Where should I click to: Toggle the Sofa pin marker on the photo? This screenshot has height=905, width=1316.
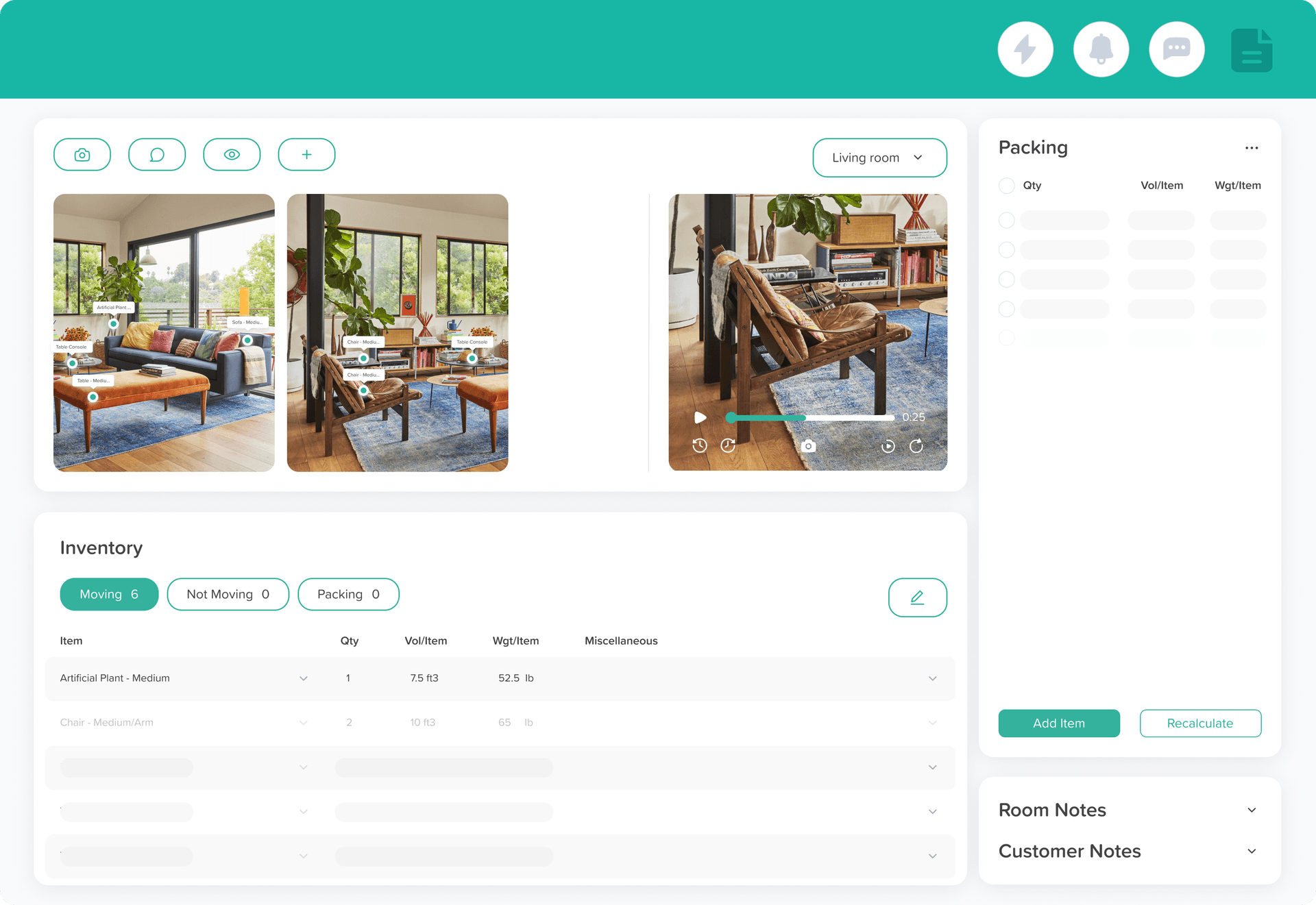click(x=247, y=339)
